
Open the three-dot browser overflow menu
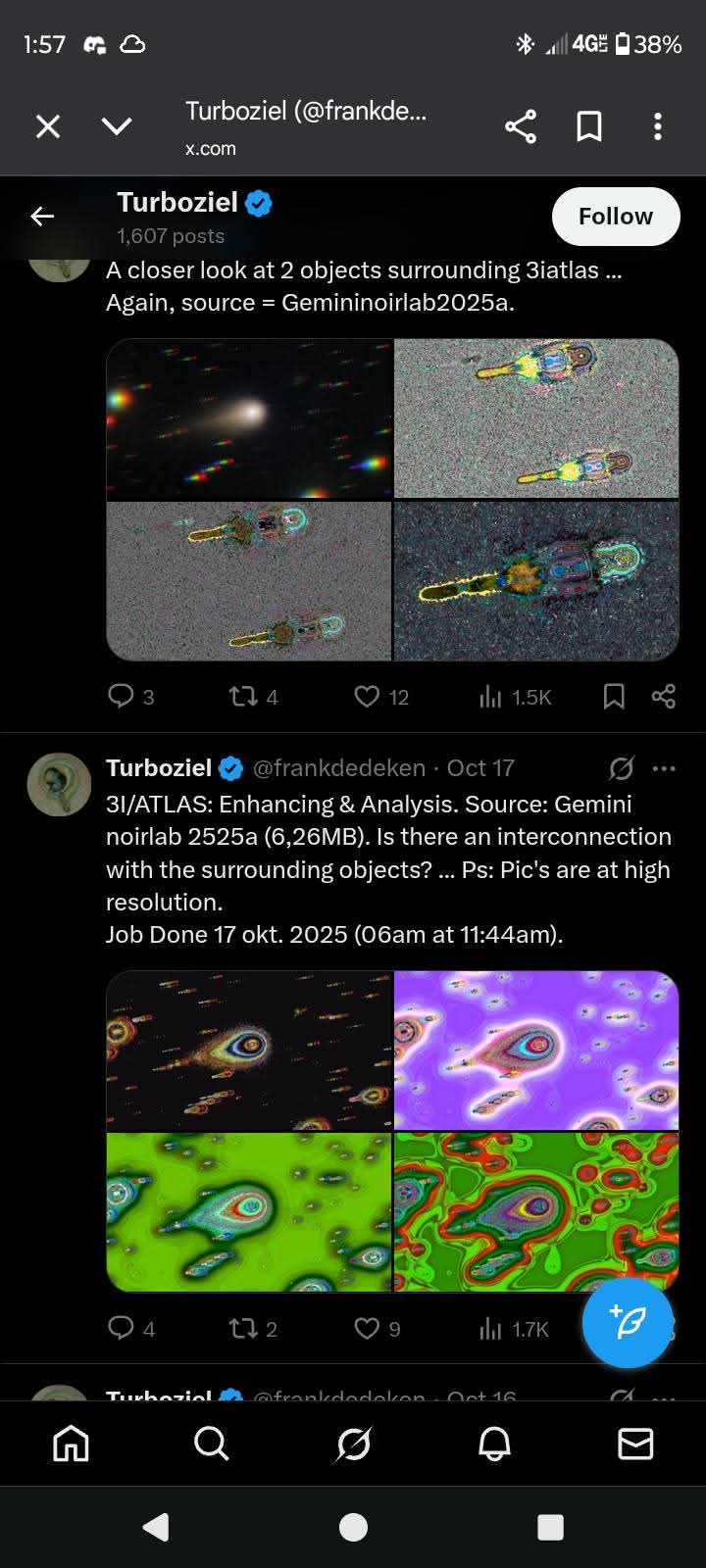click(658, 126)
